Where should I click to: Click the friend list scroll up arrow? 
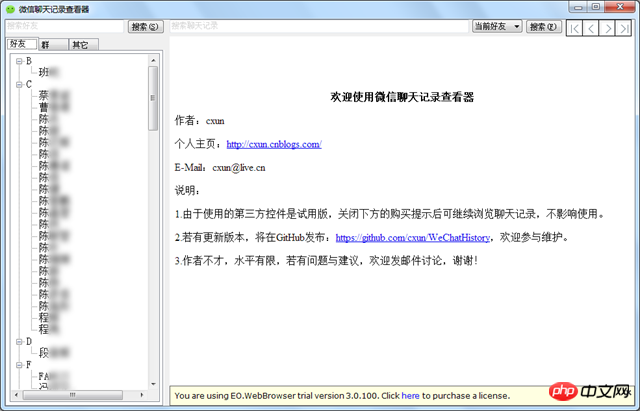(153, 60)
